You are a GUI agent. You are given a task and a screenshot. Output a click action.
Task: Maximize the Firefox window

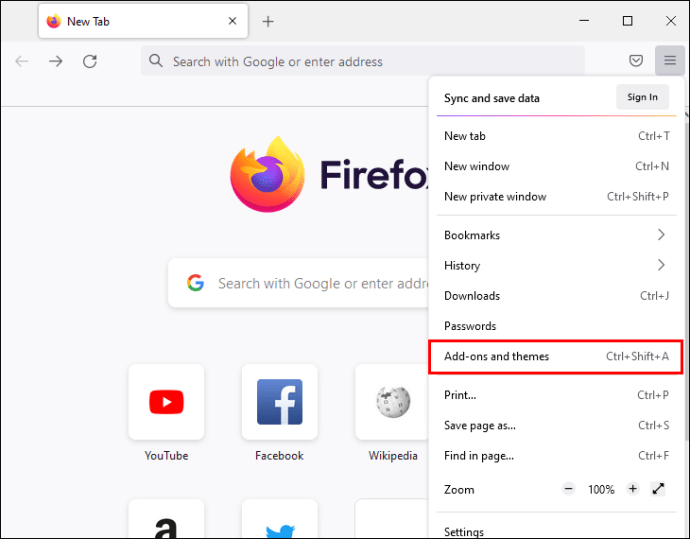tap(628, 21)
